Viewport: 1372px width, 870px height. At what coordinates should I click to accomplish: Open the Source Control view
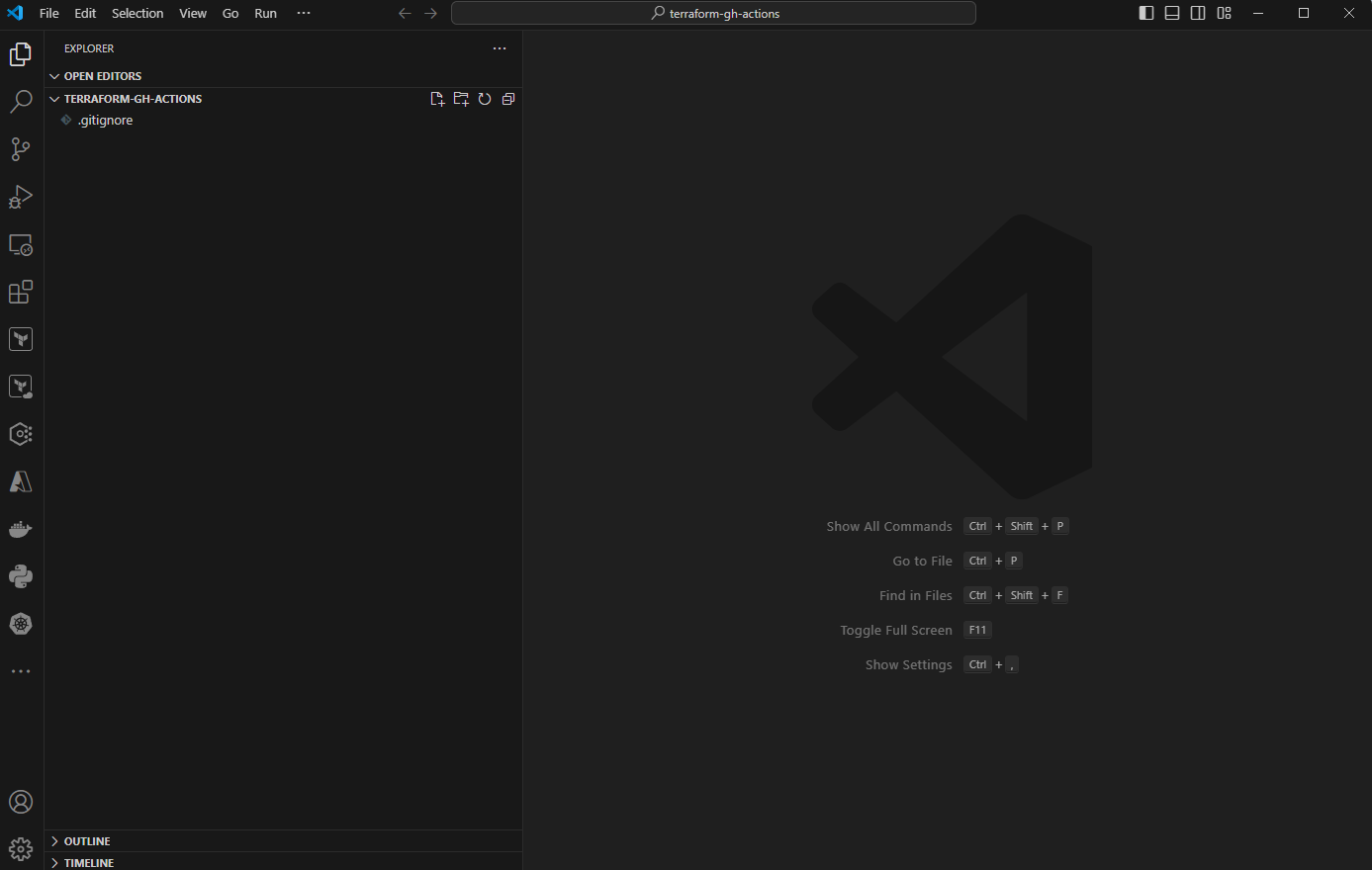[x=21, y=149]
